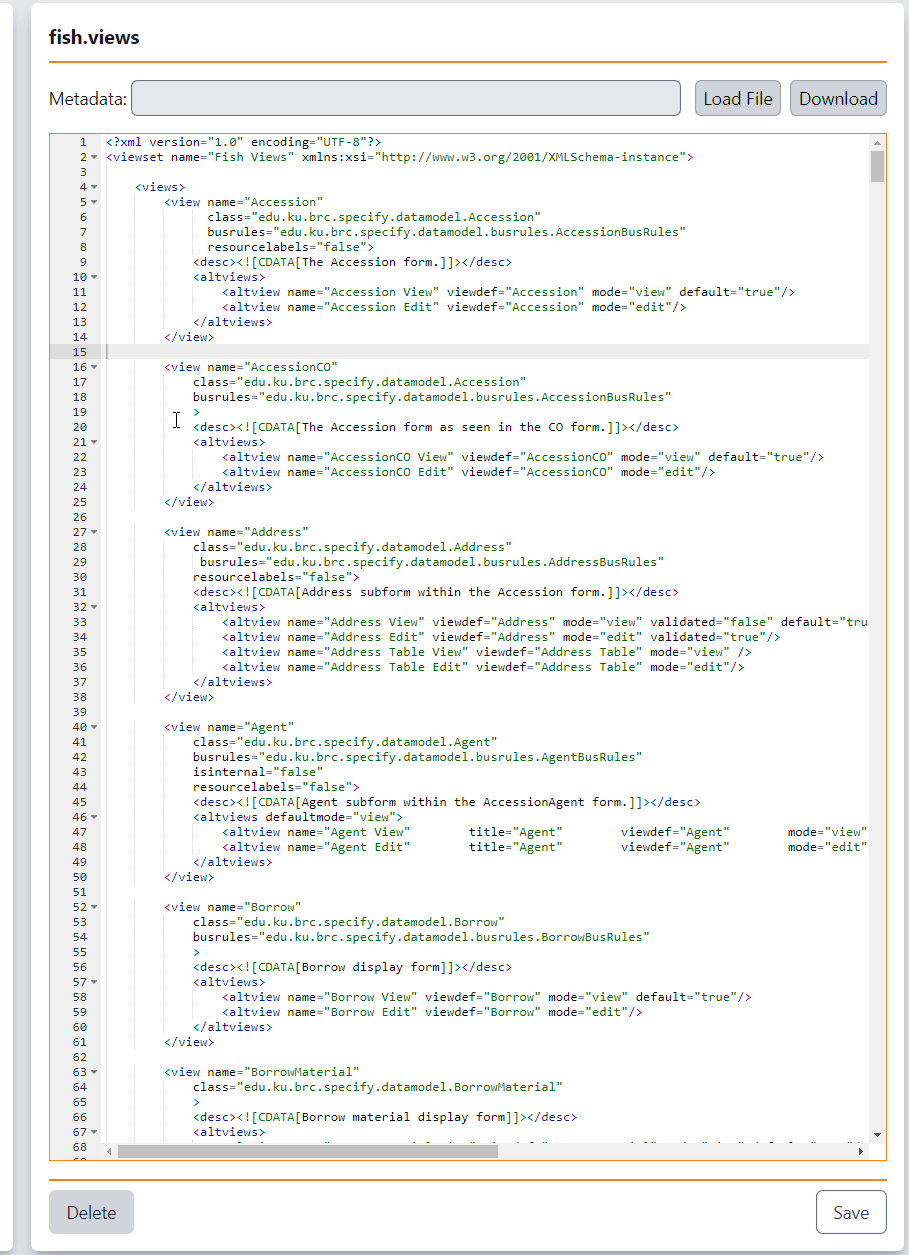Click 'Address Table View' on line 35
Image resolution: width=909 pixels, height=1255 pixels.
[x=398, y=652]
